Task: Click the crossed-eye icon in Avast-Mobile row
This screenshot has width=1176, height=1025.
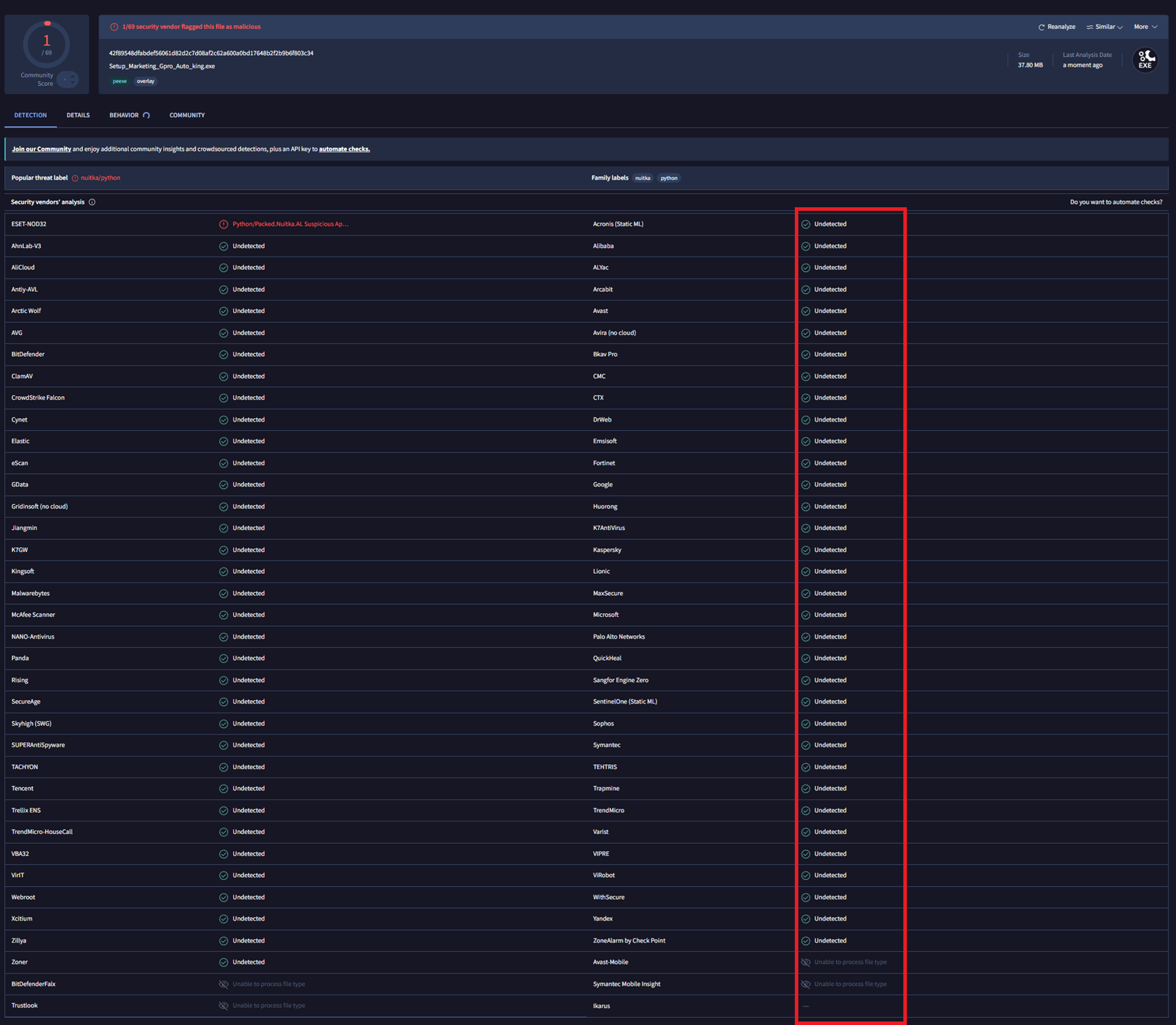Action: [x=805, y=962]
